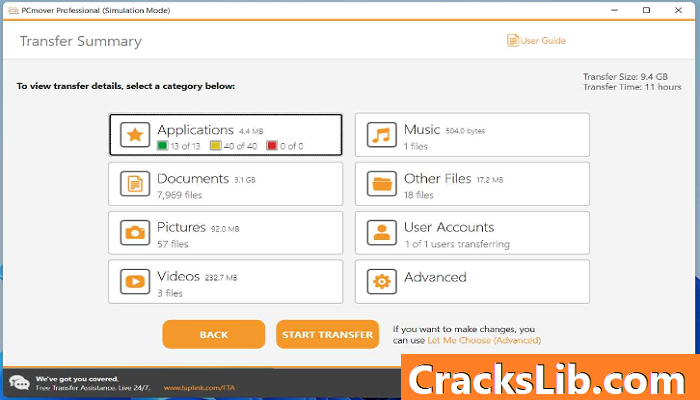Click the Music note icon
The height and width of the screenshot is (400, 700).
(x=382, y=134)
